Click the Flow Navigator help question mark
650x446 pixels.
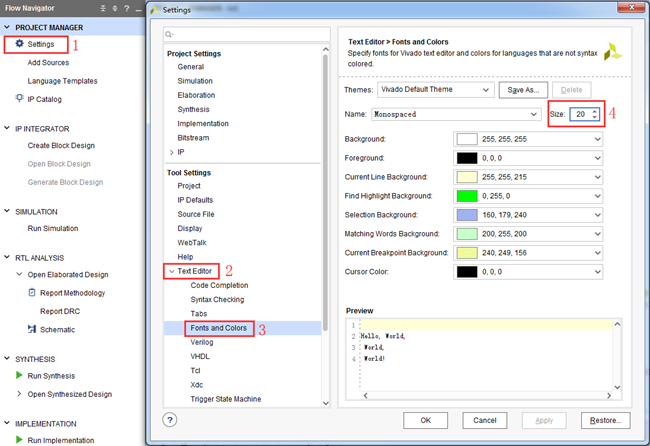click(x=126, y=8)
